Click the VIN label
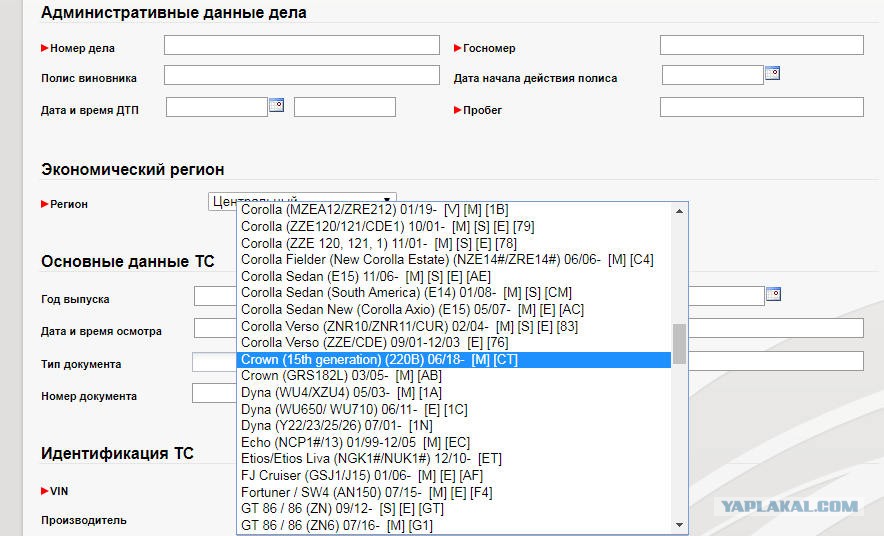Viewport: 884px width, 536px height. pyautogui.click(x=59, y=491)
